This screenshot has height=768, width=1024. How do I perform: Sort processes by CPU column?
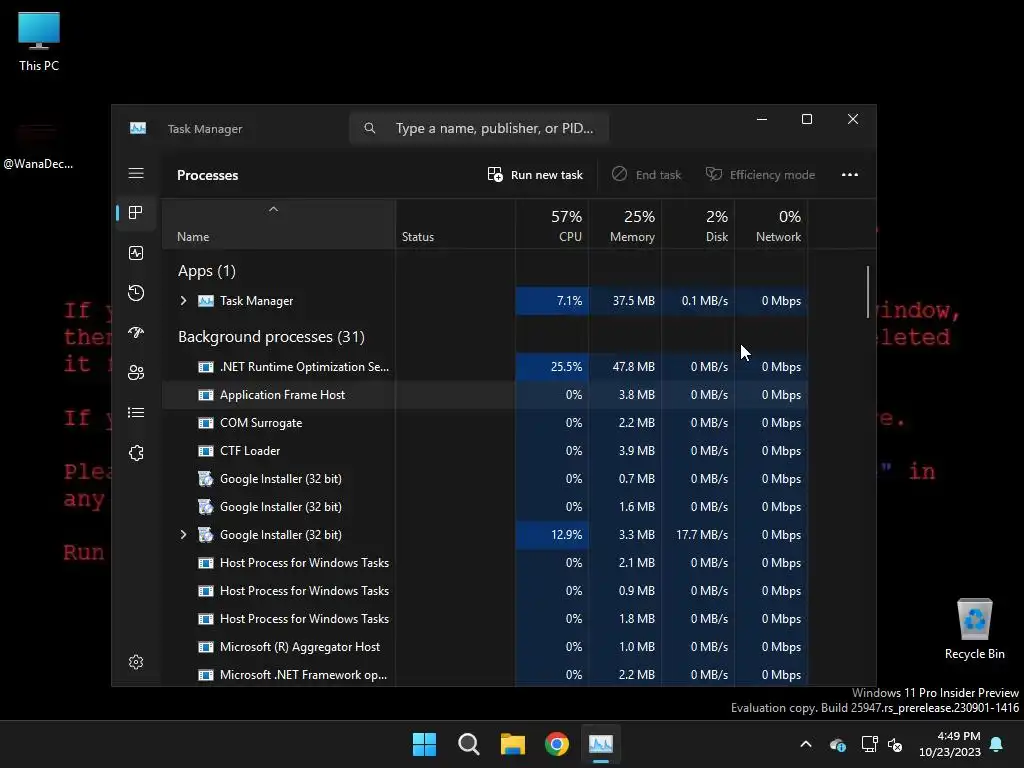[x=552, y=225]
